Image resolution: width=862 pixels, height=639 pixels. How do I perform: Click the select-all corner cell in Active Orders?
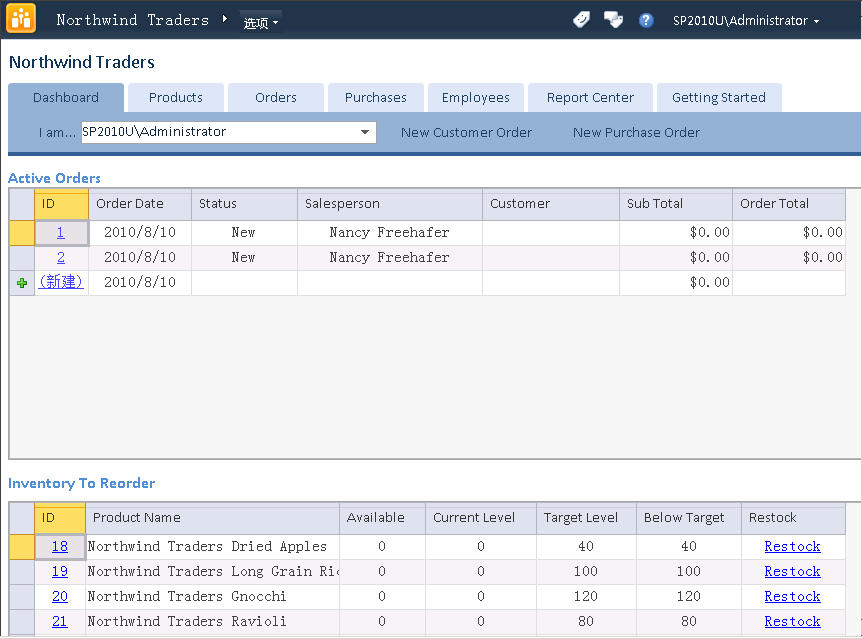(x=22, y=204)
